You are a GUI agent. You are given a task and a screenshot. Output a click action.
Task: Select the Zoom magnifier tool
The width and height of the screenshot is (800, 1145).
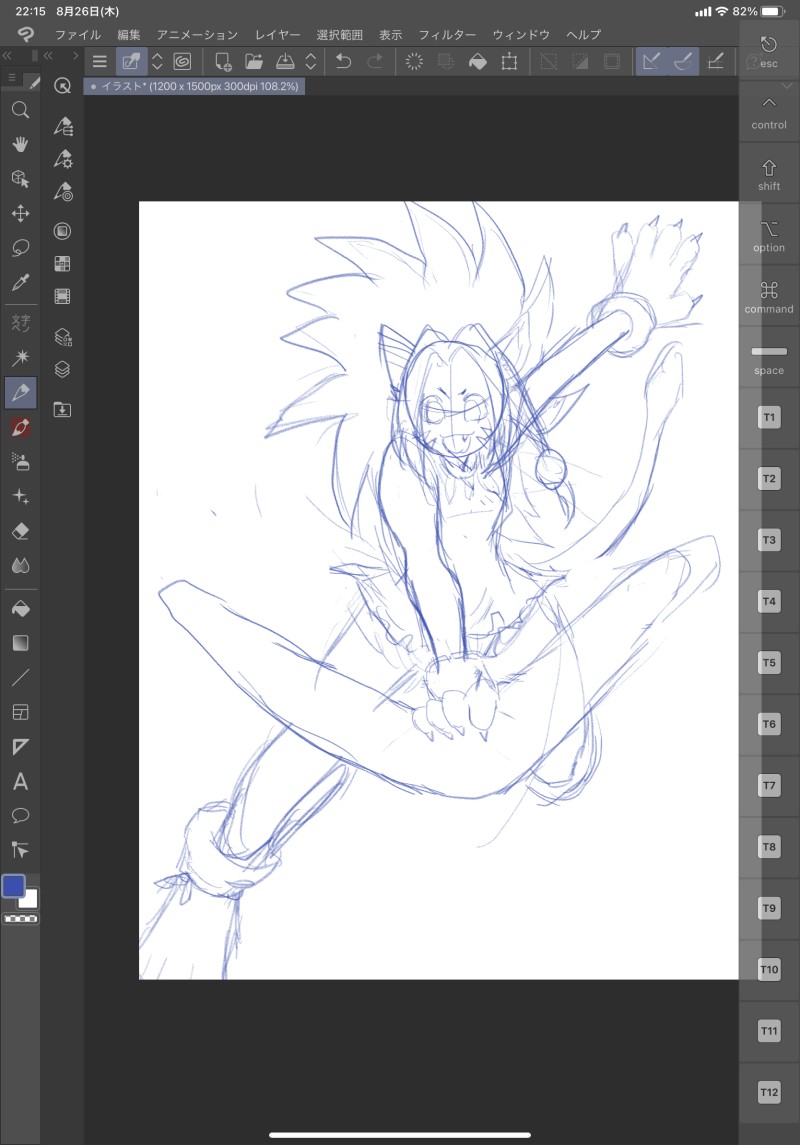coord(20,110)
